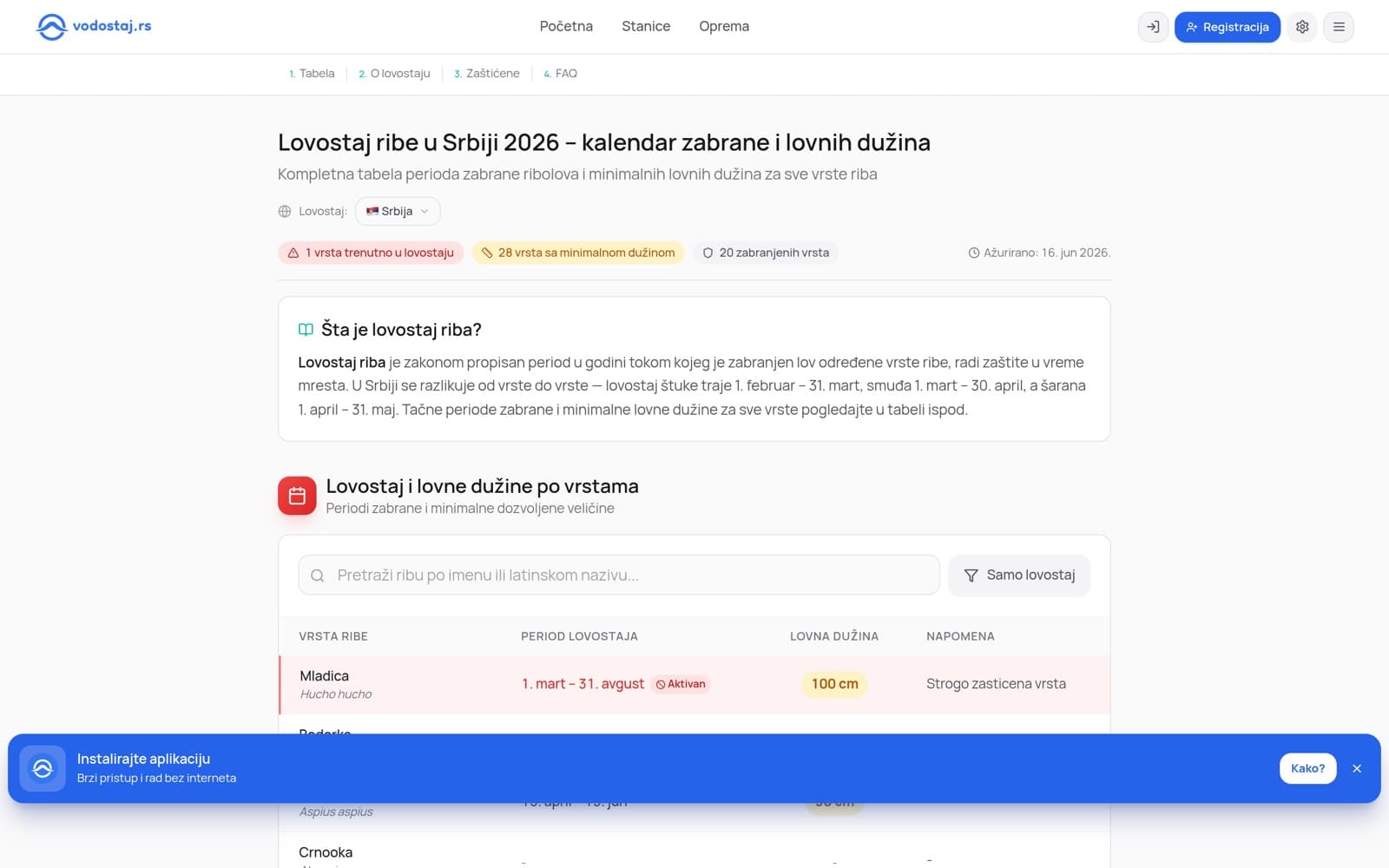Click the Šta je lovostaj riba? heading

(x=401, y=330)
